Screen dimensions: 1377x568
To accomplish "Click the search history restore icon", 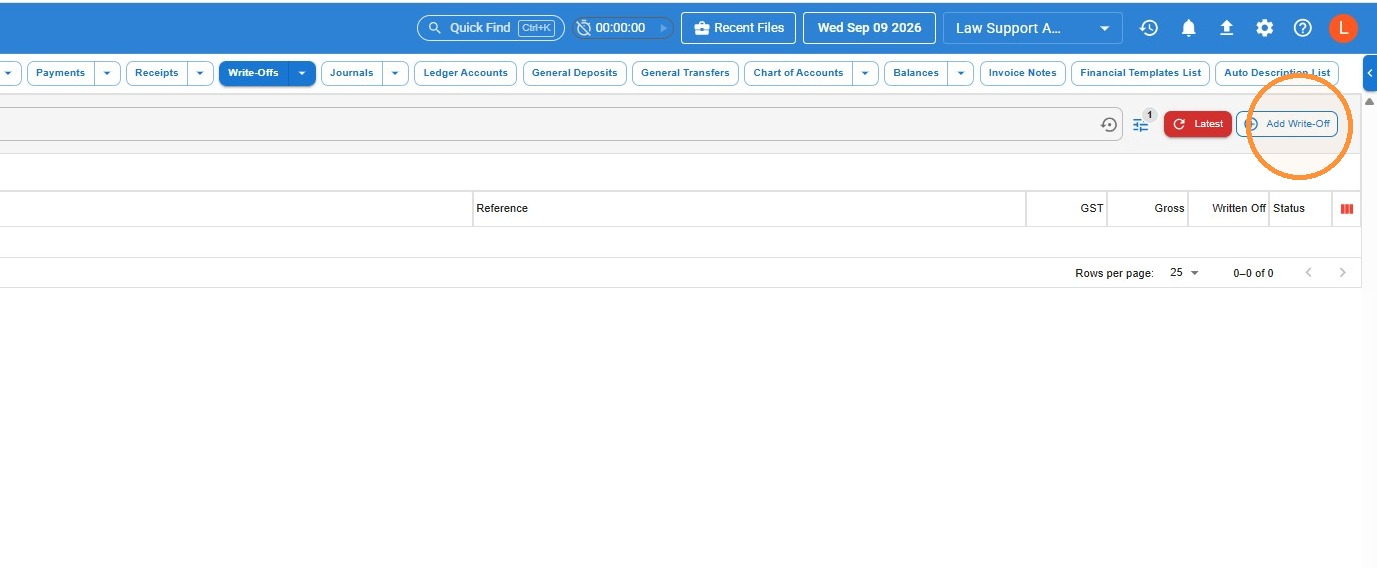I will pos(1109,125).
